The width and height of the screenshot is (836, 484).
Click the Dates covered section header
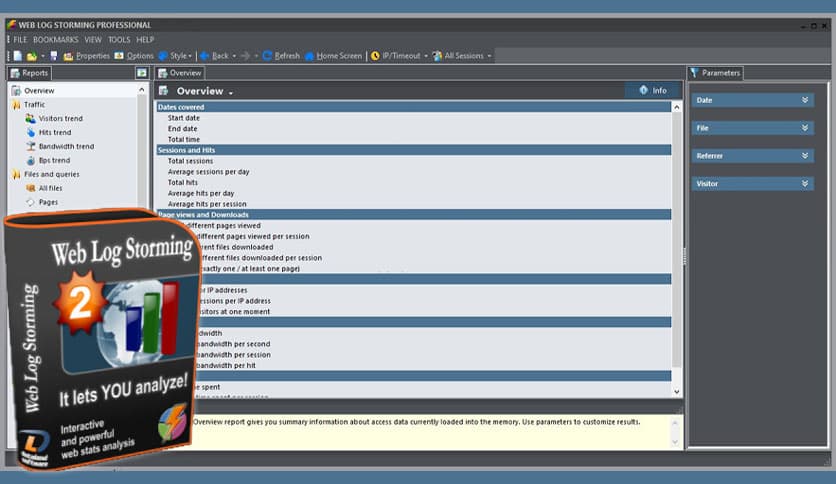[413, 107]
